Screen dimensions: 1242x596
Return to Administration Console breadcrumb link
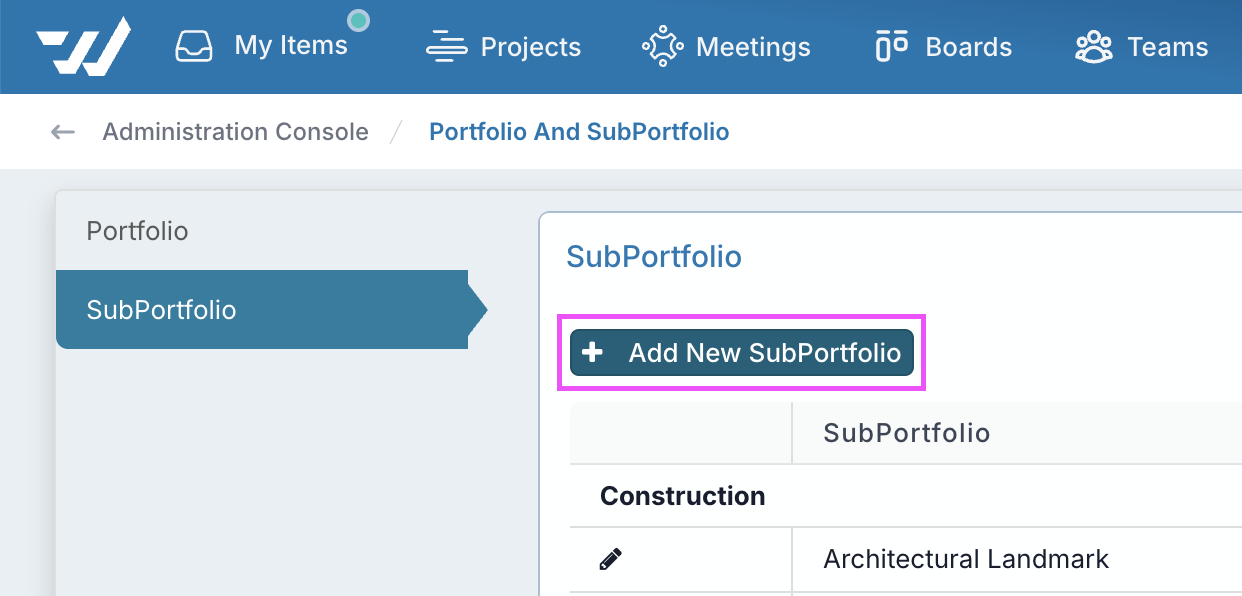(x=236, y=132)
